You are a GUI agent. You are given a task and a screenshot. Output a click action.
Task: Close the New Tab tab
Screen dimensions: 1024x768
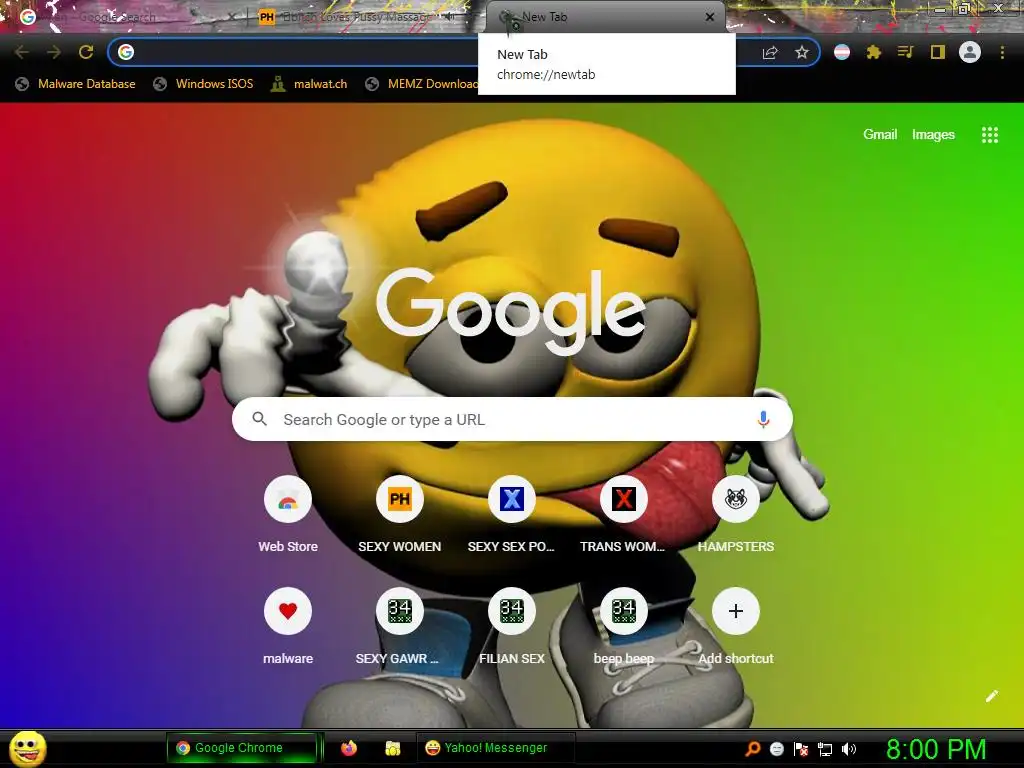pyautogui.click(x=710, y=17)
